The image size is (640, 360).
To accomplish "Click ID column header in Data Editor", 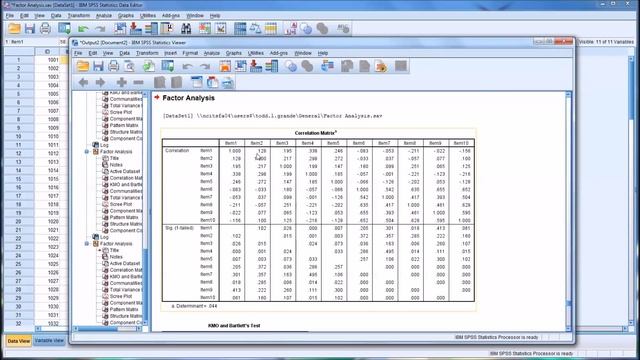I will coord(47,51).
